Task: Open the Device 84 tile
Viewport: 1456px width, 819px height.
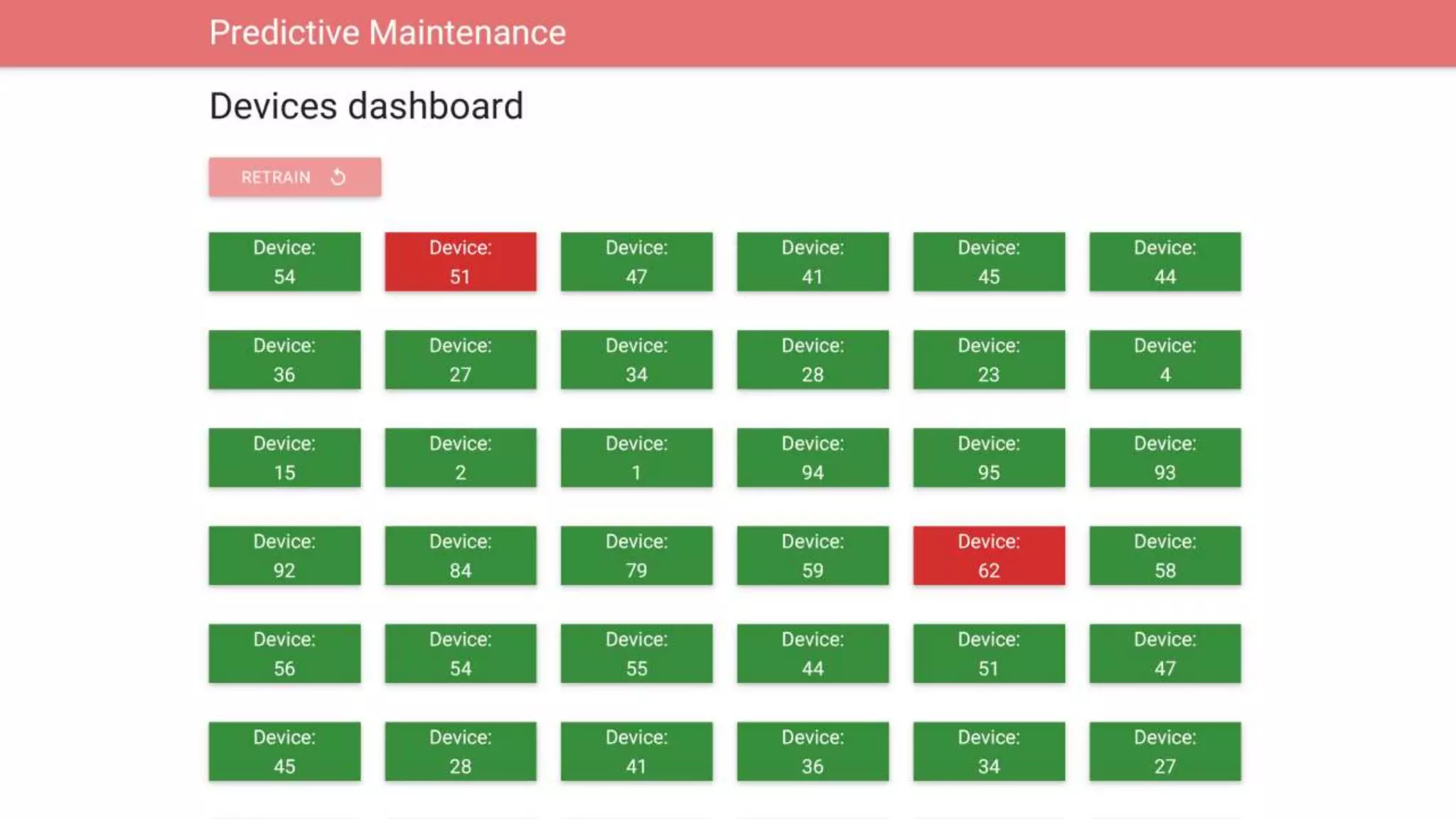Action: tap(460, 555)
